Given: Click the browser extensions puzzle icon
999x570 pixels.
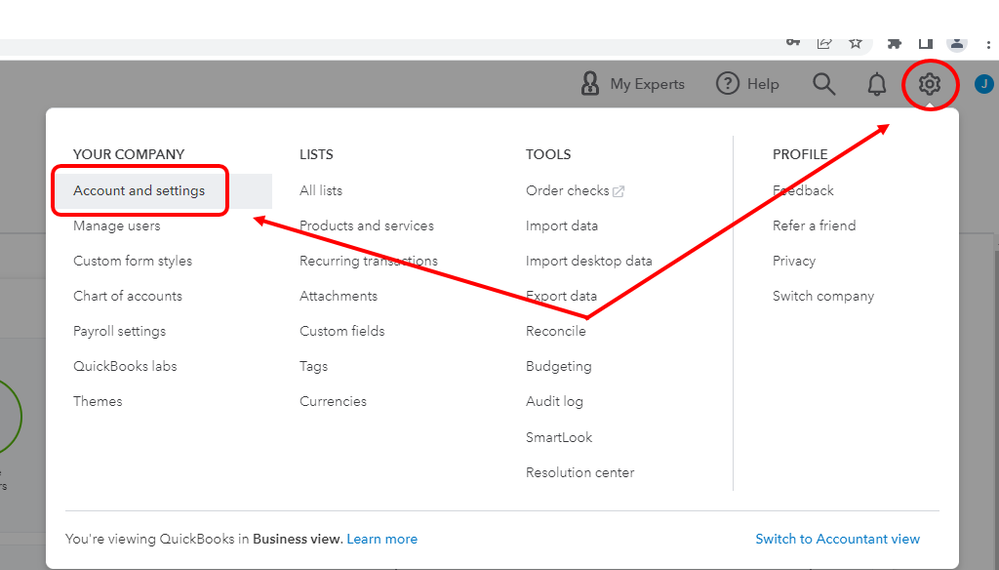Looking at the screenshot, I should (893, 43).
